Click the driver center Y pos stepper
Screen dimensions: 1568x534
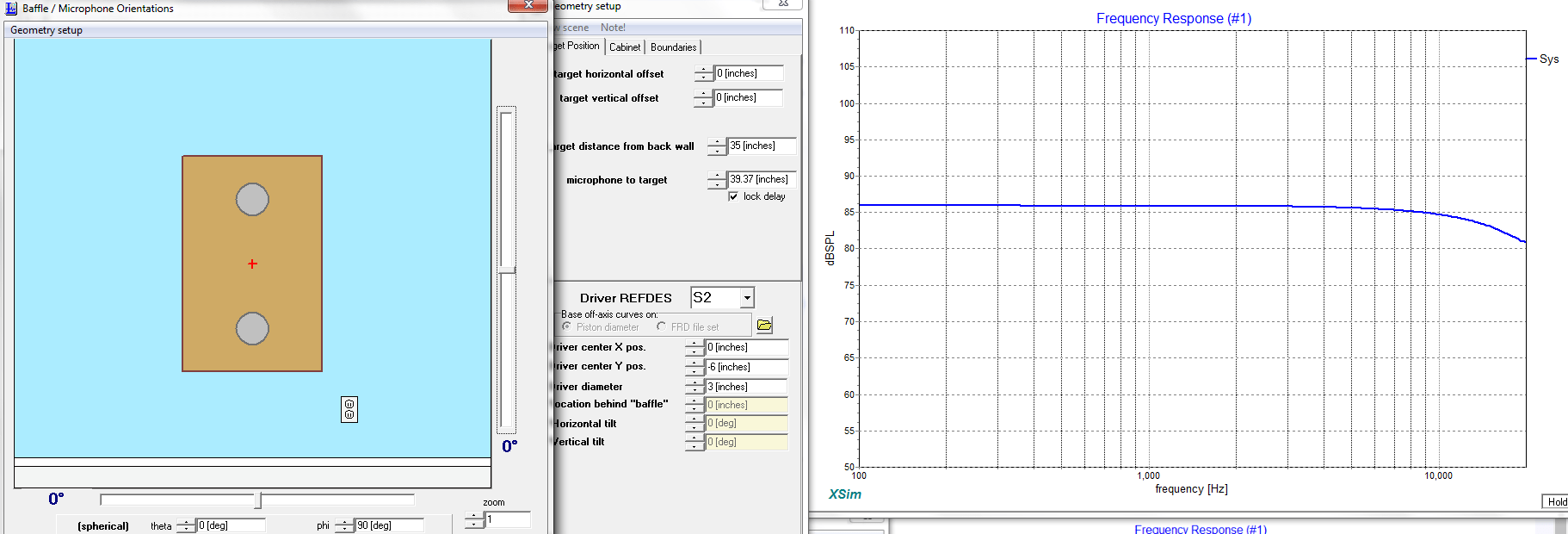coord(694,367)
